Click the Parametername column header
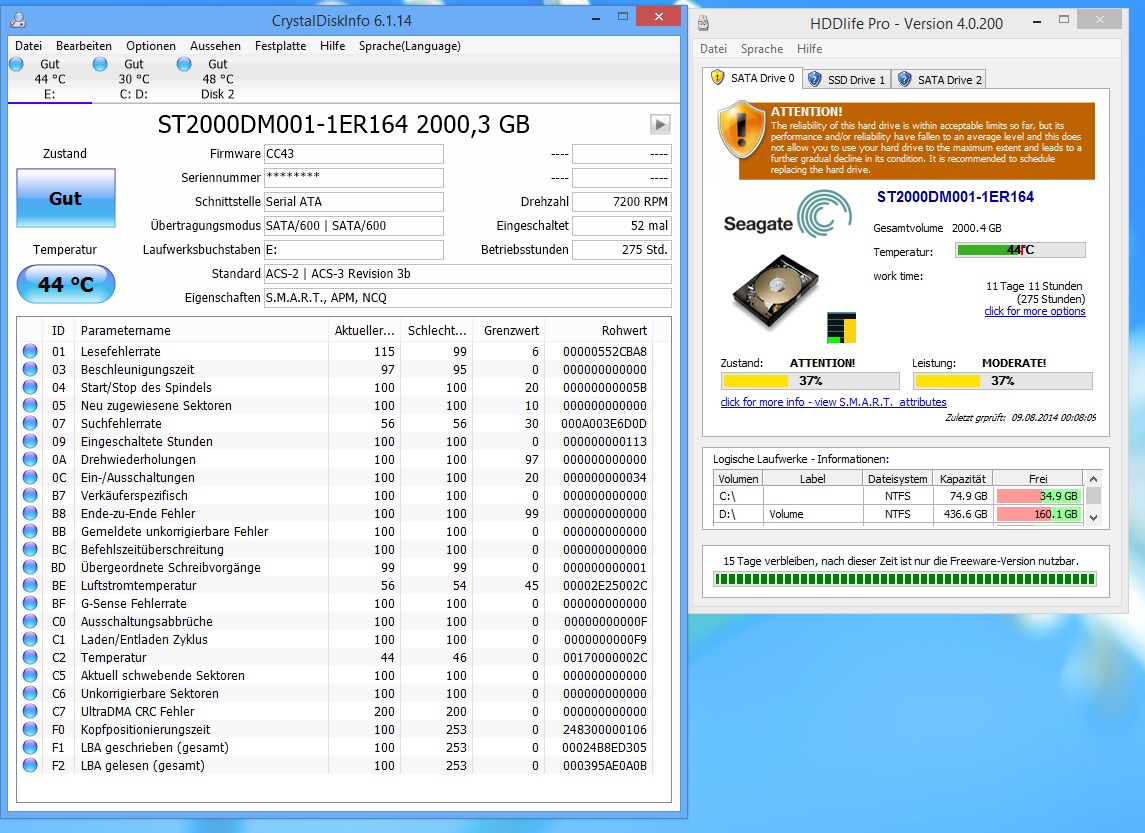Screen dimensions: 1145x833 click(x=201, y=331)
